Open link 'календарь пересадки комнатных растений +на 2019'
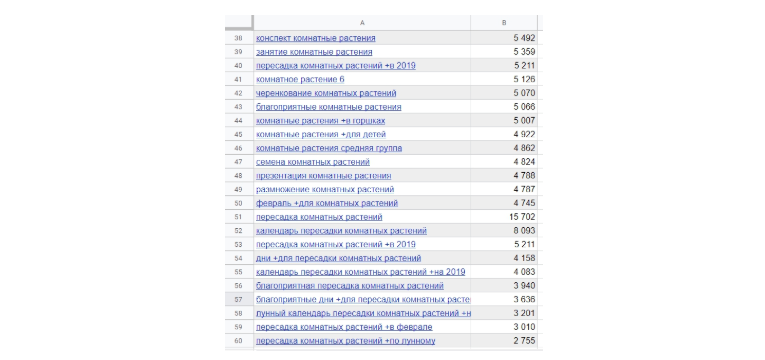This screenshot has width=765, height=360. coord(361,272)
